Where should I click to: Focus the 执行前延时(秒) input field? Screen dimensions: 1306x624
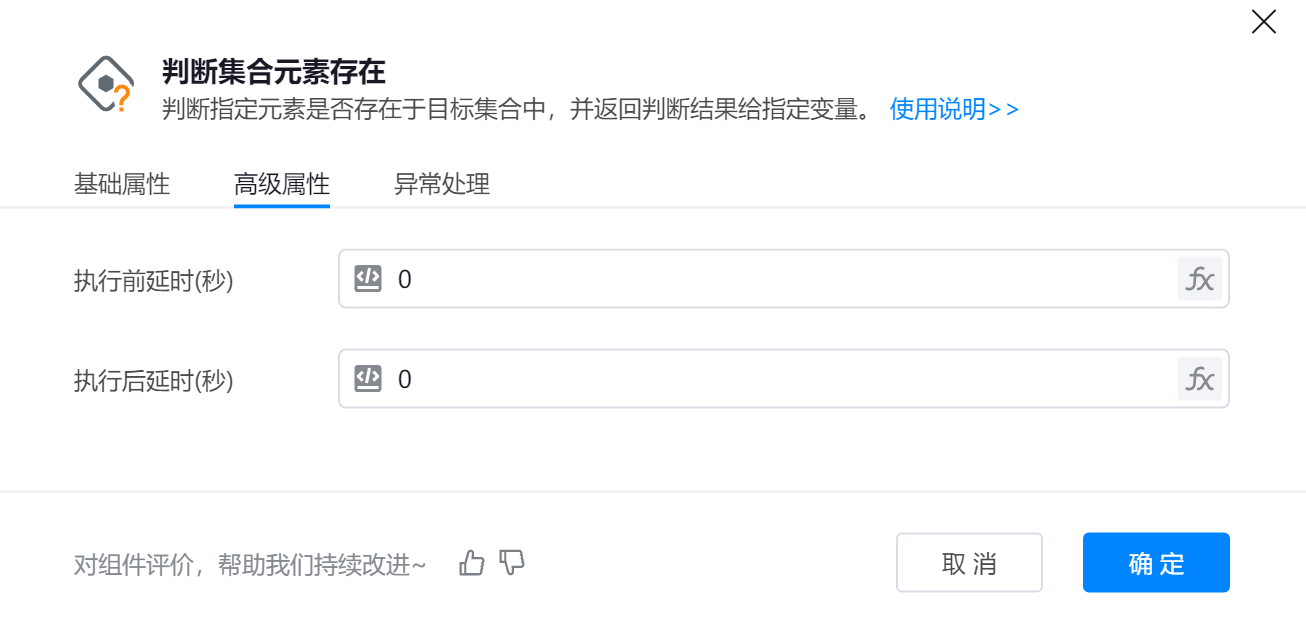[x=780, y=279]
